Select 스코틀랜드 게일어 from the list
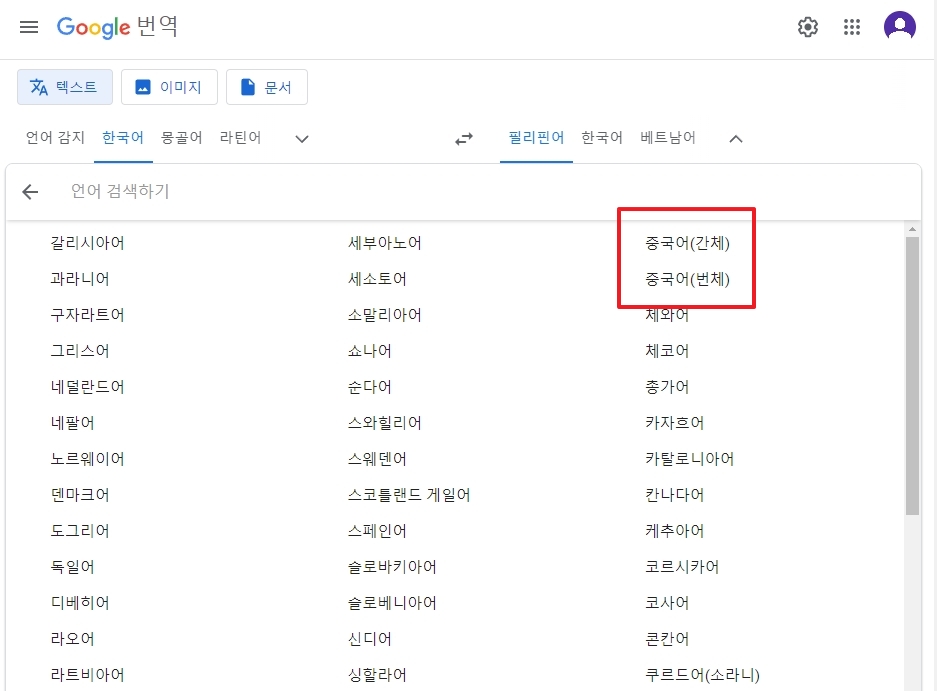 (x=409, y=495)
